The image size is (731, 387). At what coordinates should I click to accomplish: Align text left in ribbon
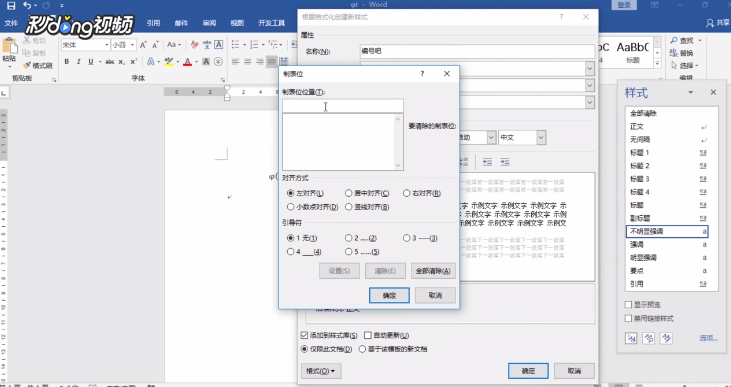235,62
